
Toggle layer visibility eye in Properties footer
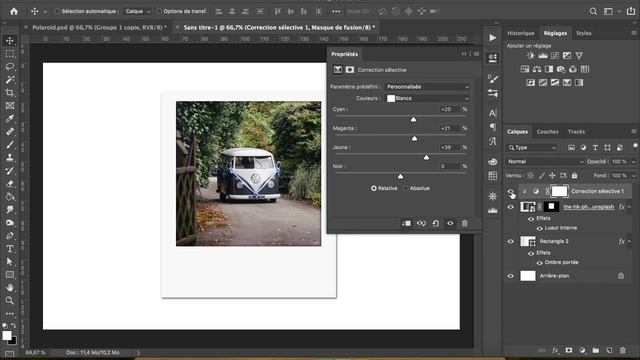pos(450,223)
